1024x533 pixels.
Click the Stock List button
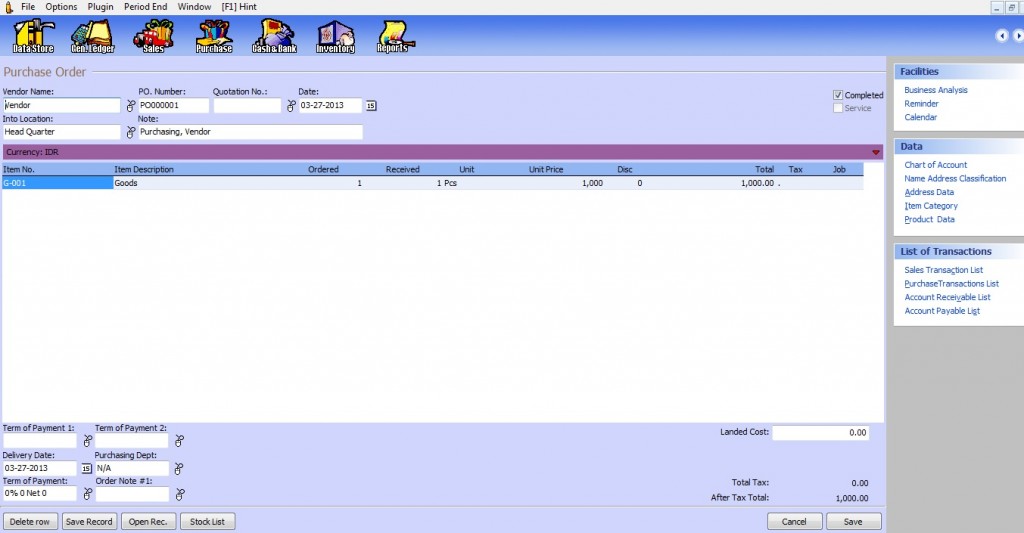click(207, 521)
